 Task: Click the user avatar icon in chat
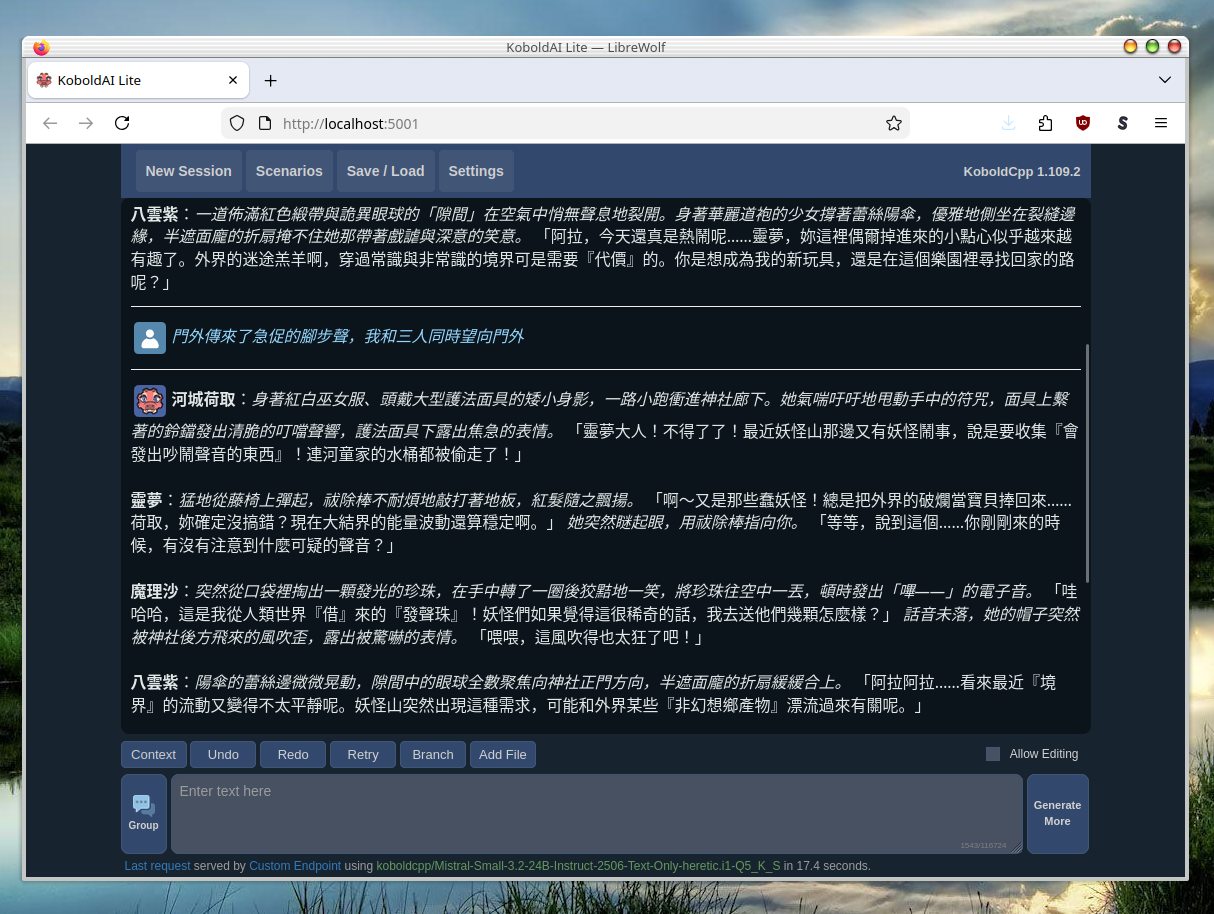[x=150, y=338]
